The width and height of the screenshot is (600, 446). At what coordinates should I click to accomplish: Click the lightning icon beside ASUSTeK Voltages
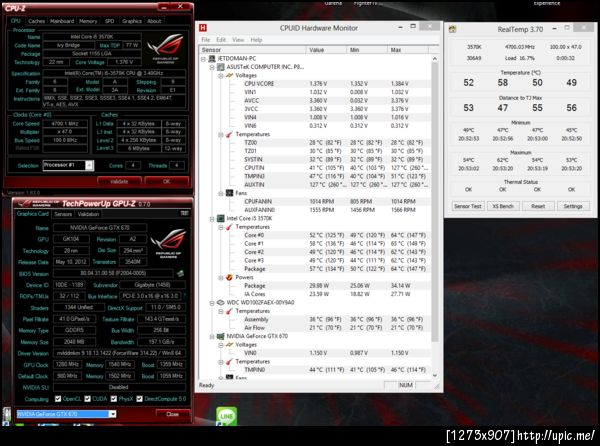(x=229, y=75)
